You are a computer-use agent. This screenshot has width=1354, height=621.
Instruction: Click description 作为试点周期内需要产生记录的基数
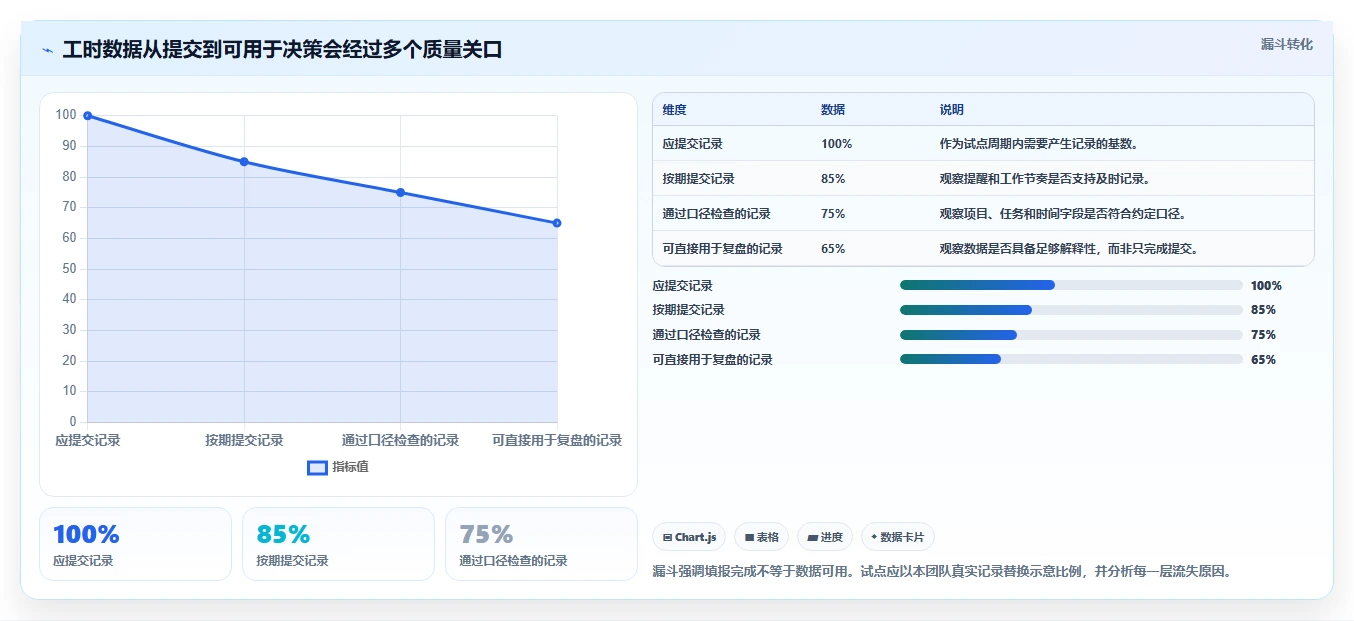pos(1039,144)
